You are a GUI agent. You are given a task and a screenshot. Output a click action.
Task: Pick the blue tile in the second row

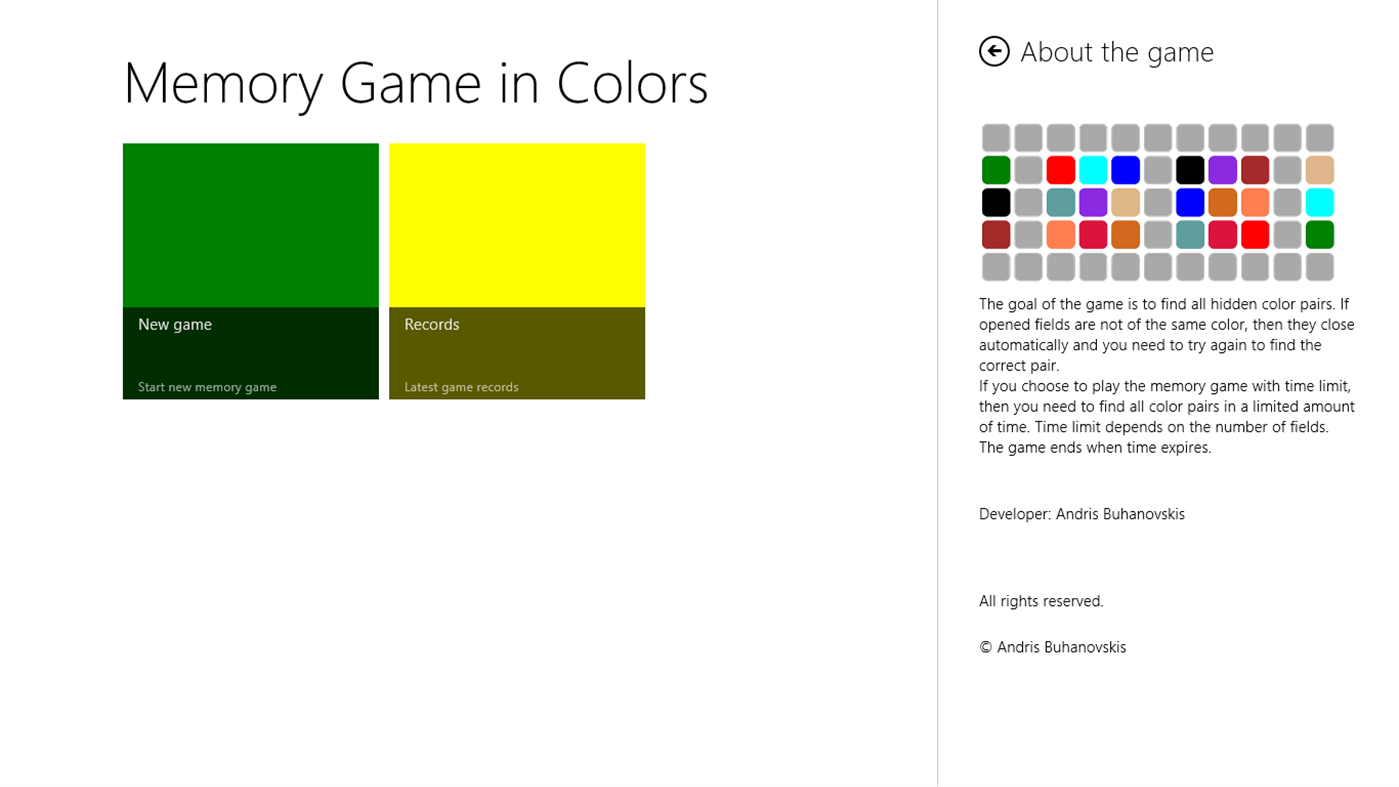[1125, 169]
